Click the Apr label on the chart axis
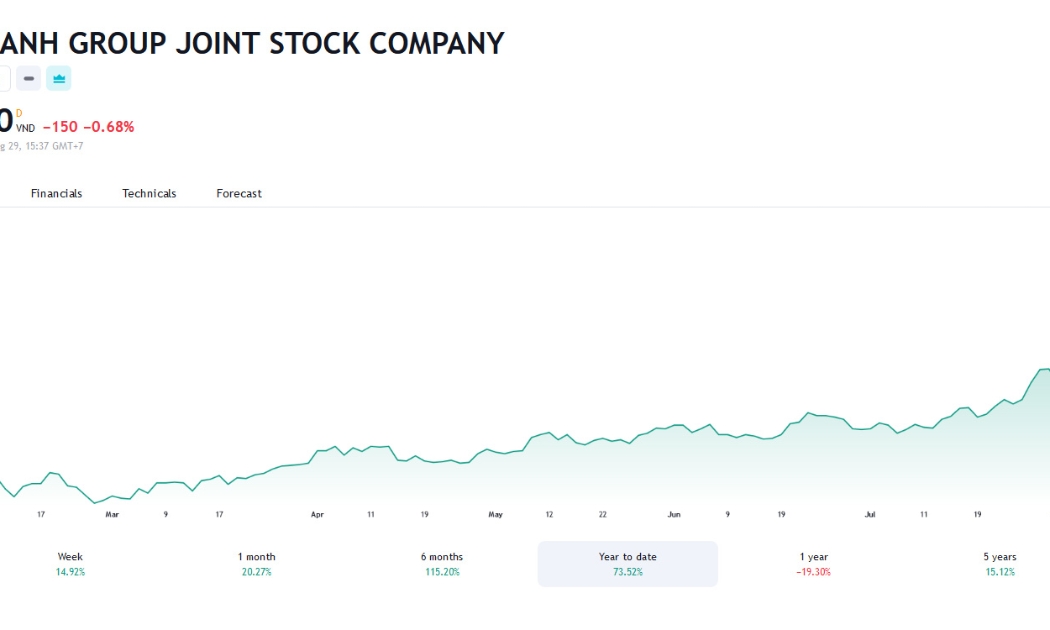This screenshot has width=1050, height=630. [317, 514]
